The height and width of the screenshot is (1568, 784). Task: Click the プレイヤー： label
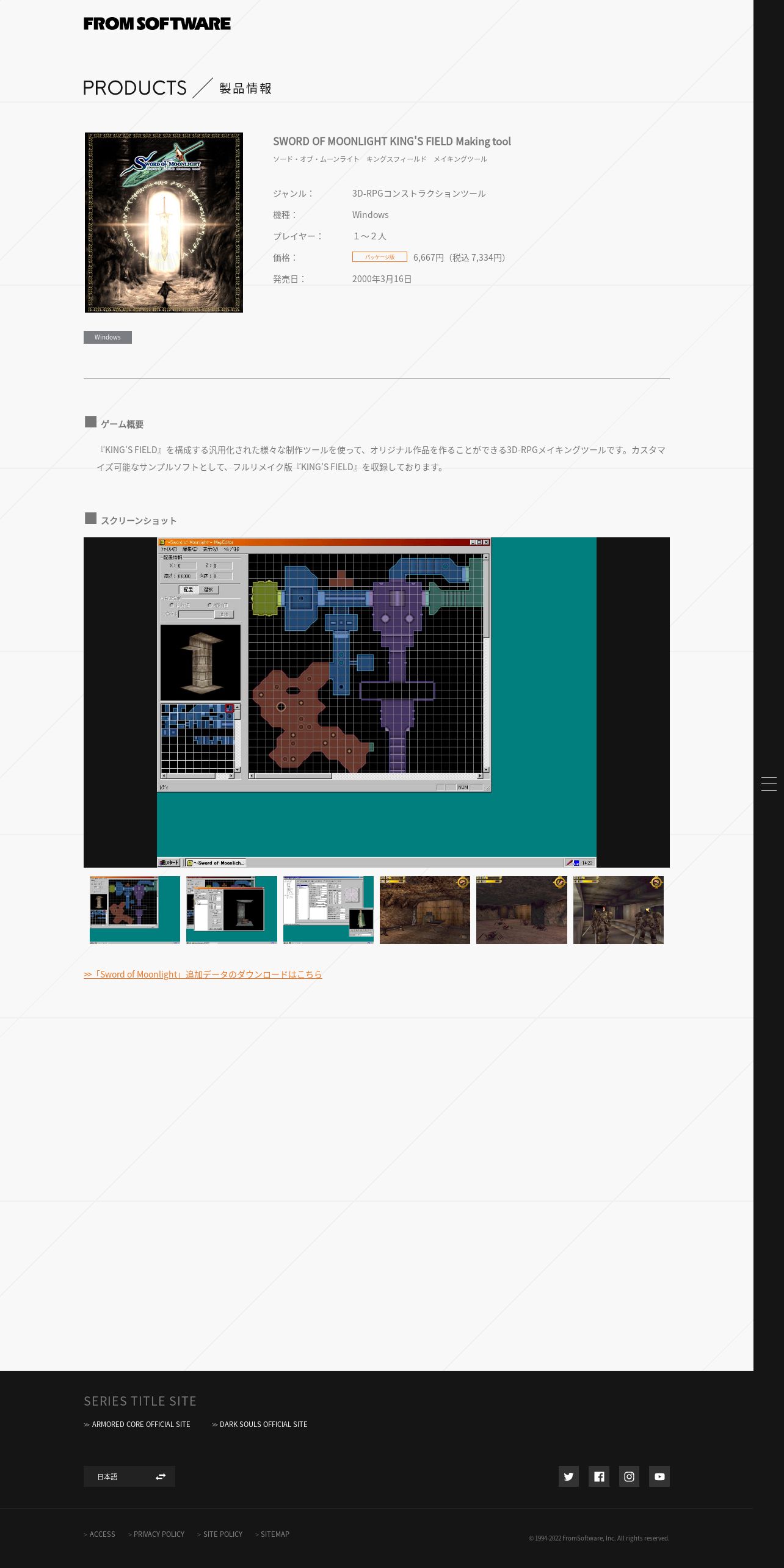[299, 236]
